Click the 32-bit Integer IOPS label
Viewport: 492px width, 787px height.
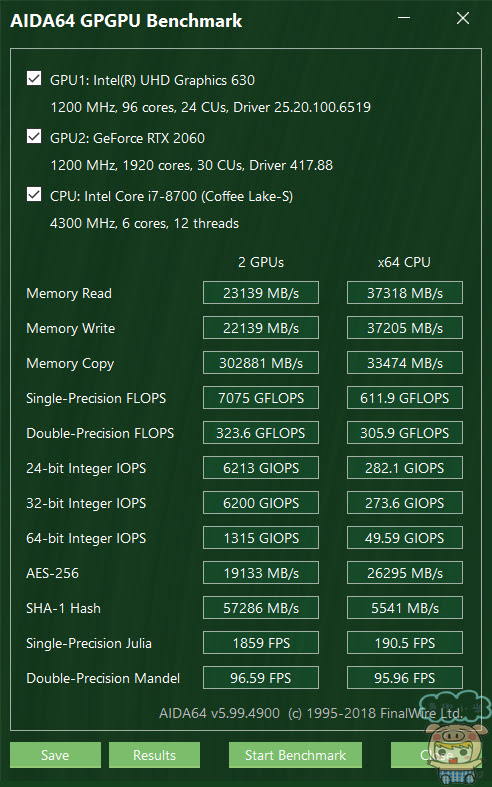pos(86,504)
